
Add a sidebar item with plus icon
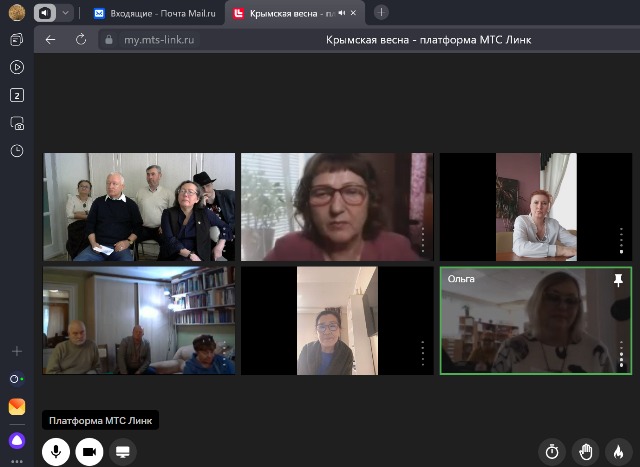17,351
